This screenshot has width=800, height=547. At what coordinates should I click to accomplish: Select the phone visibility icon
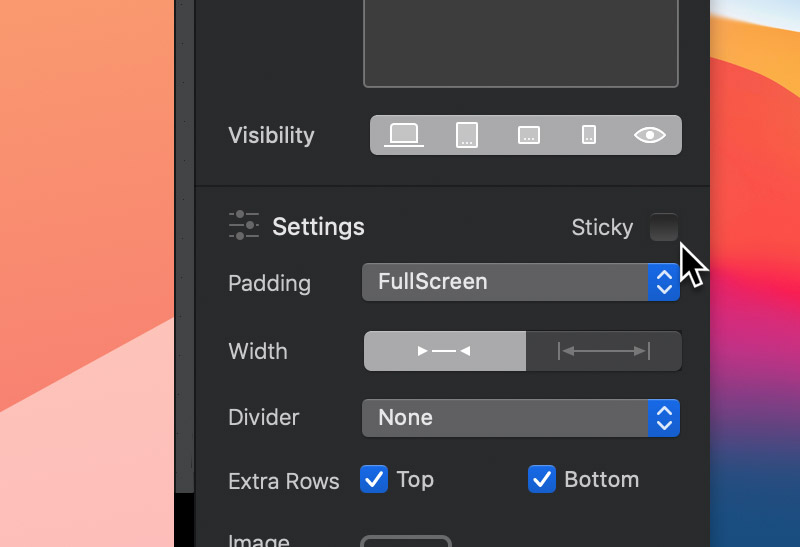click(x=589, y=135)
